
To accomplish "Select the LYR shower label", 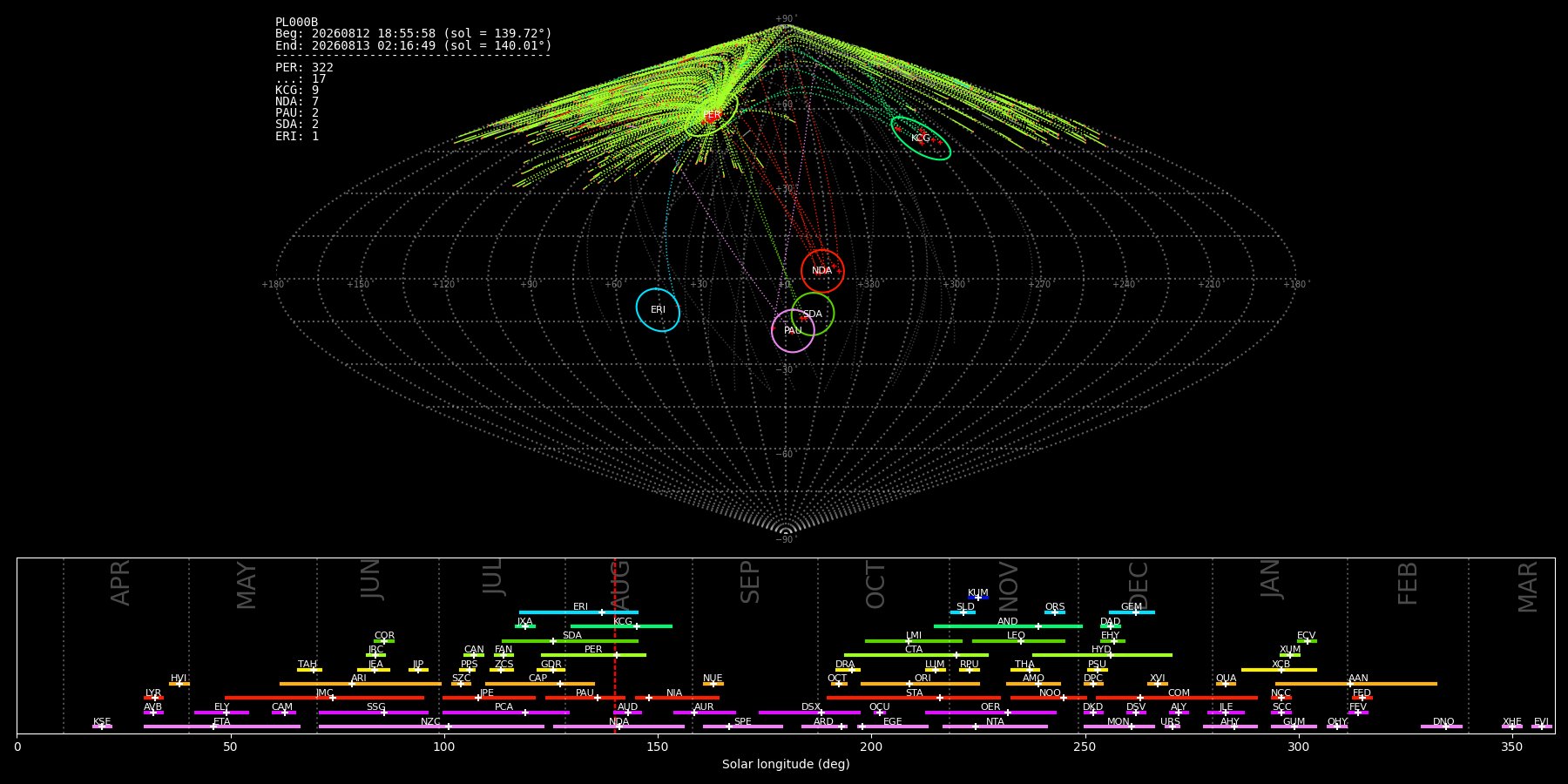I will [x=153, y=693].
